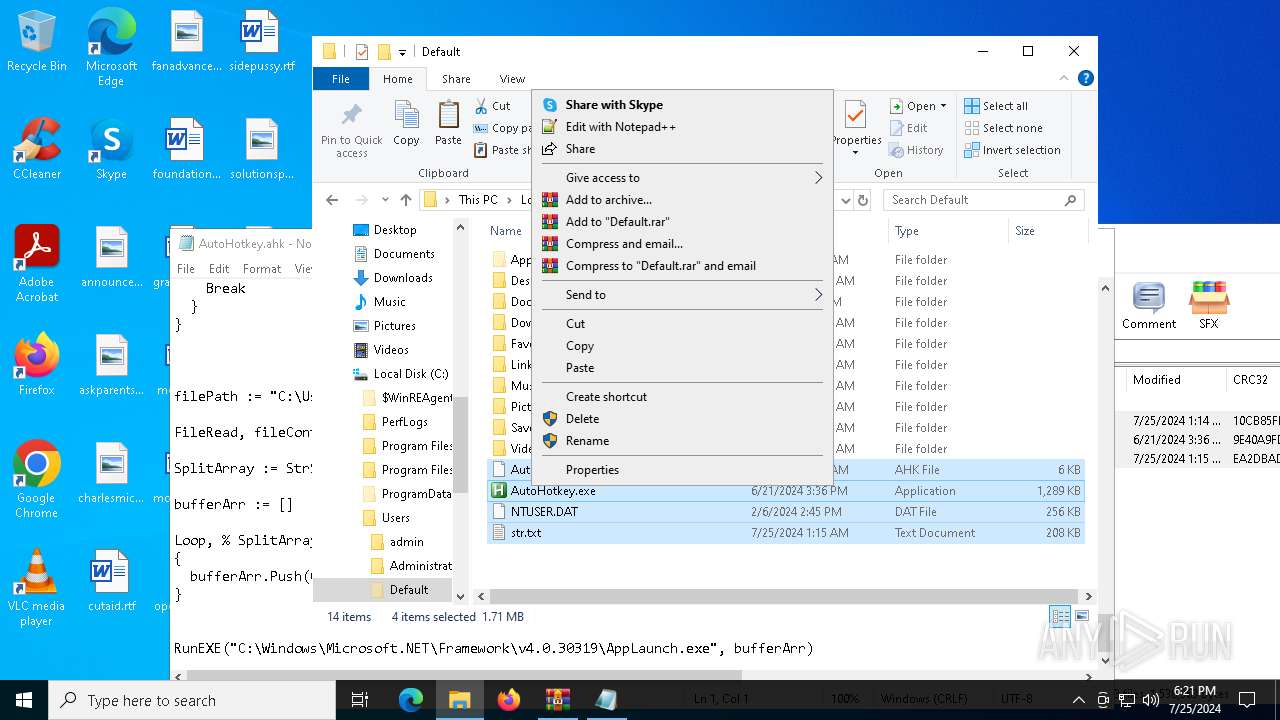1280x720 pixels.
Task: Choose Add to "Default.rar" entry
Action: (682, 222)
